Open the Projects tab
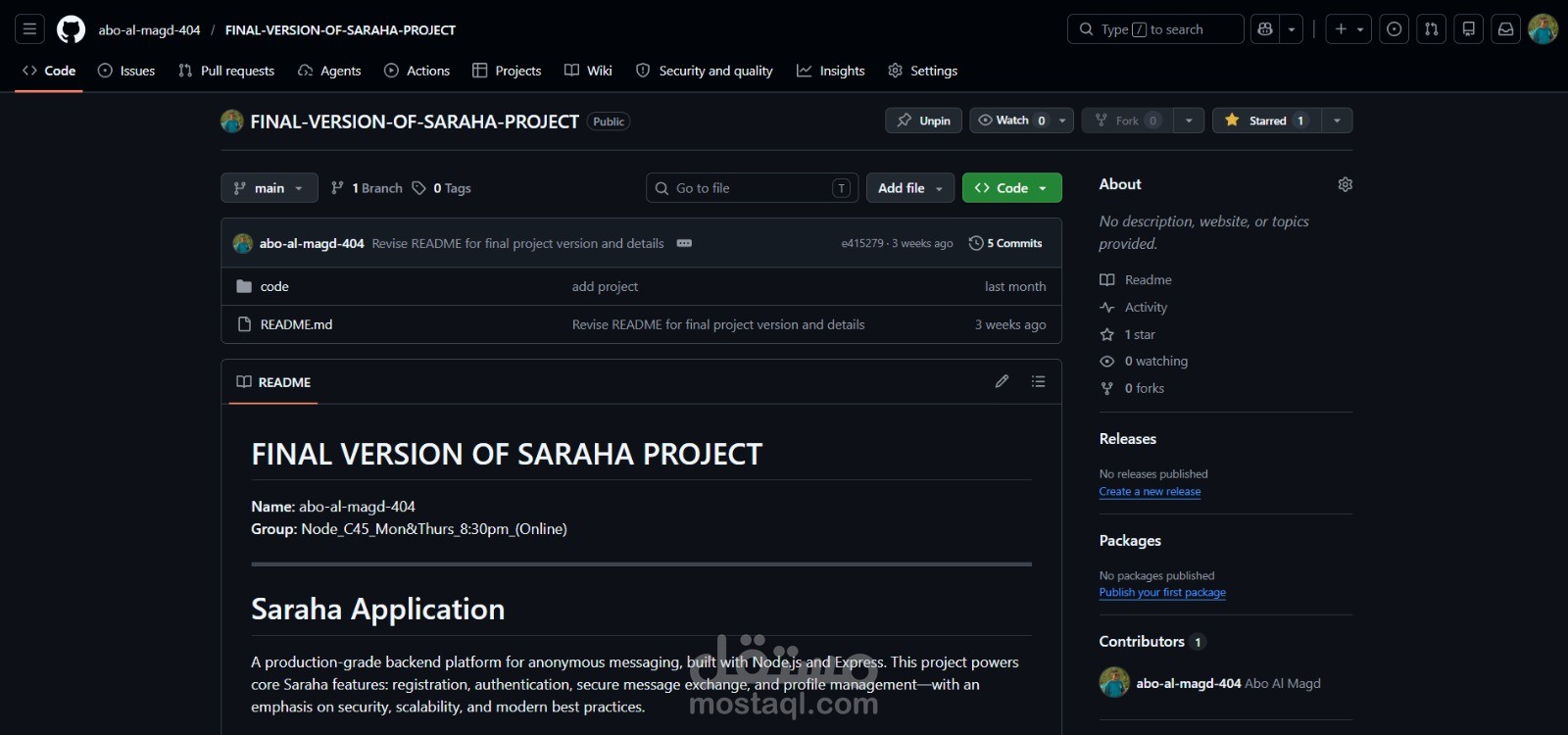The height and width of the screenshot is (735, 1568). click(507, 71)
